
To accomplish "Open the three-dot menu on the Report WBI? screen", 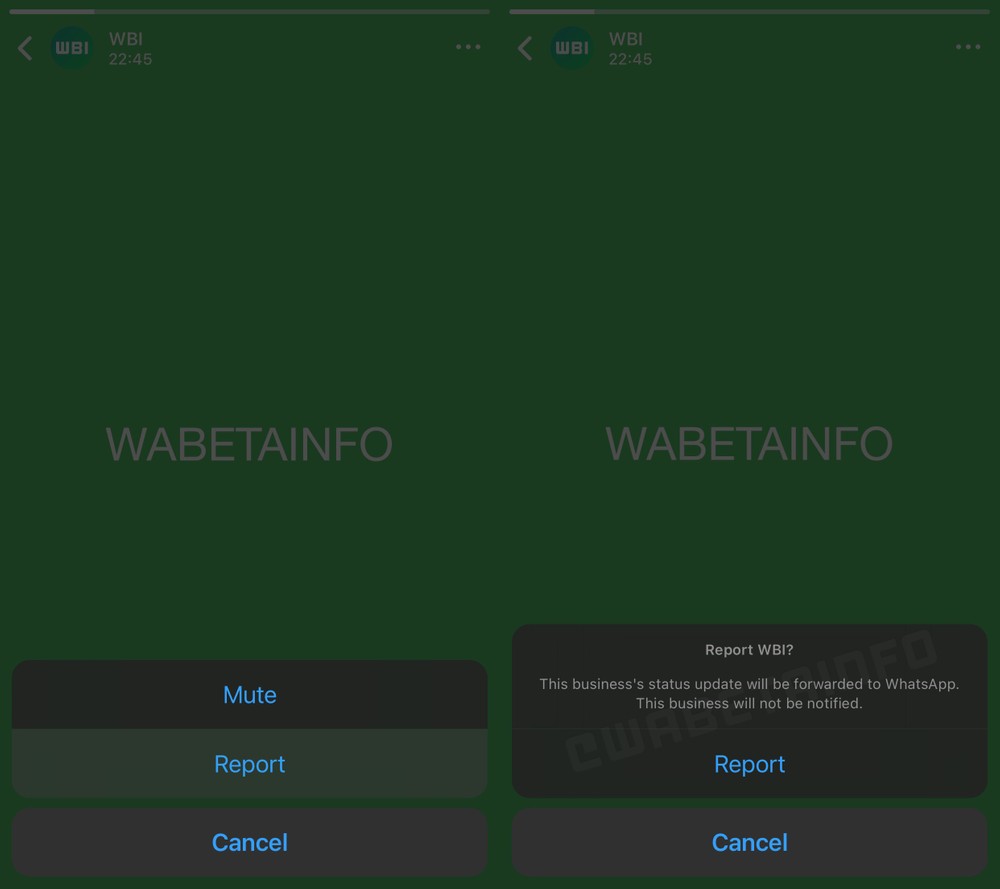I will coord(968,47).
